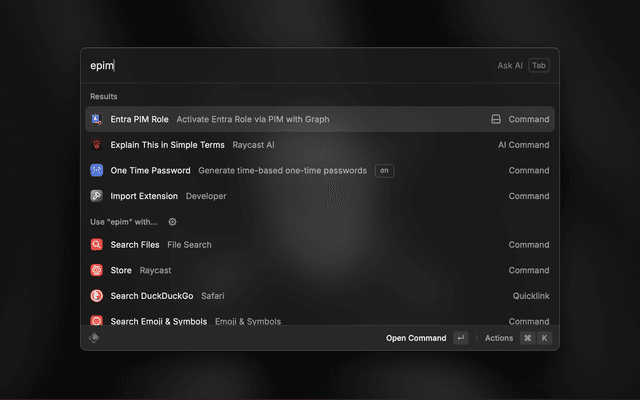Click the extension icon left of the Entra PIM Command label
The image size is (640, 400).
495,119
